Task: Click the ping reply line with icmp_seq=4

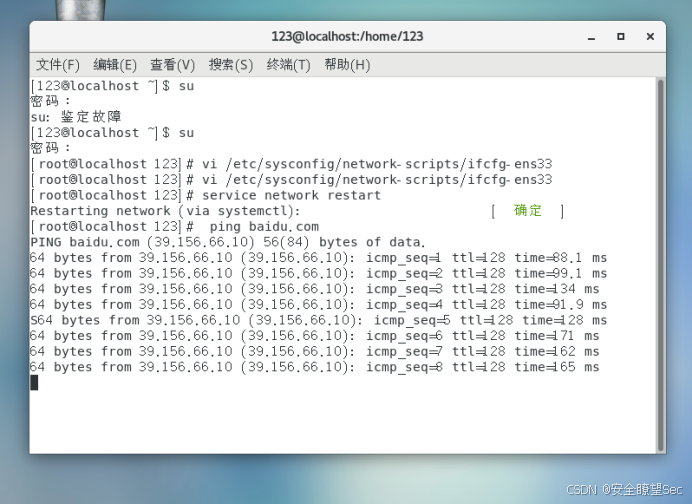Action: click(x=318, y=305)
